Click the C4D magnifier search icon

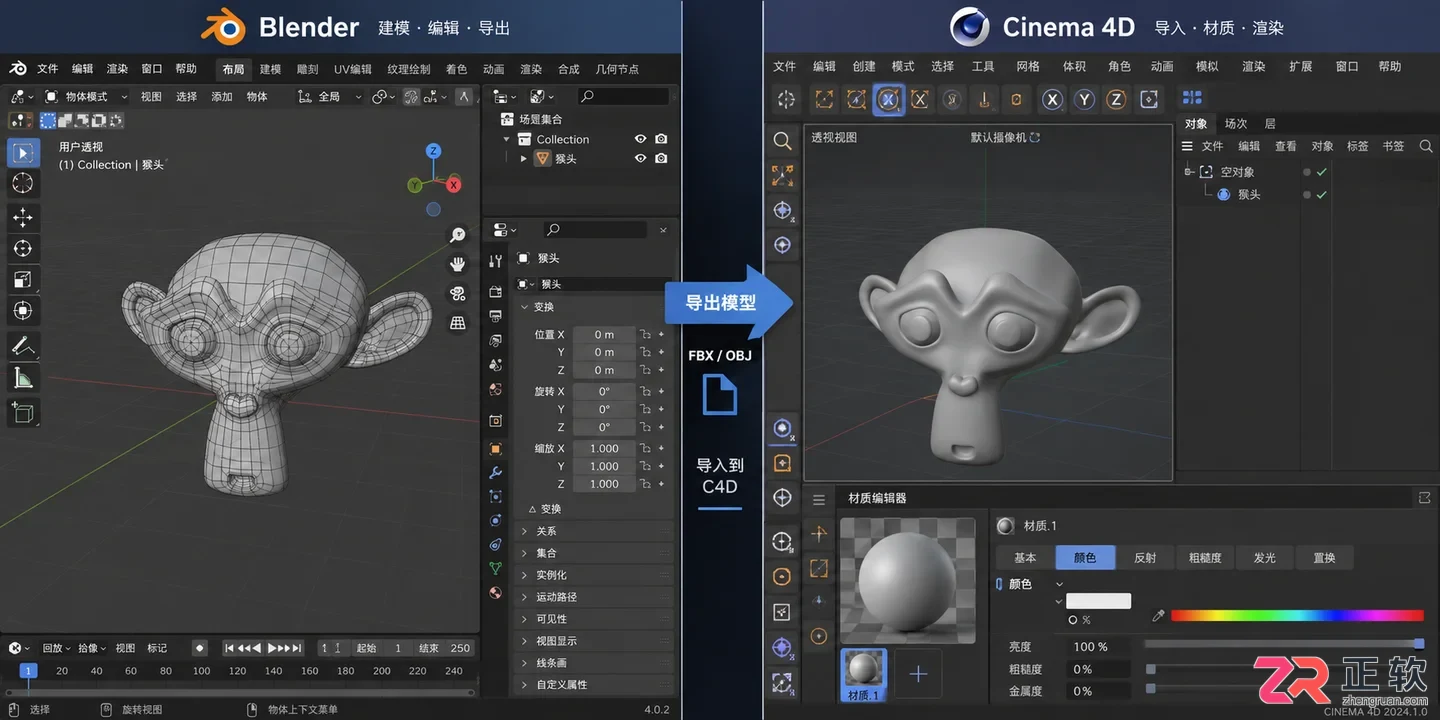tap(782, 142)
